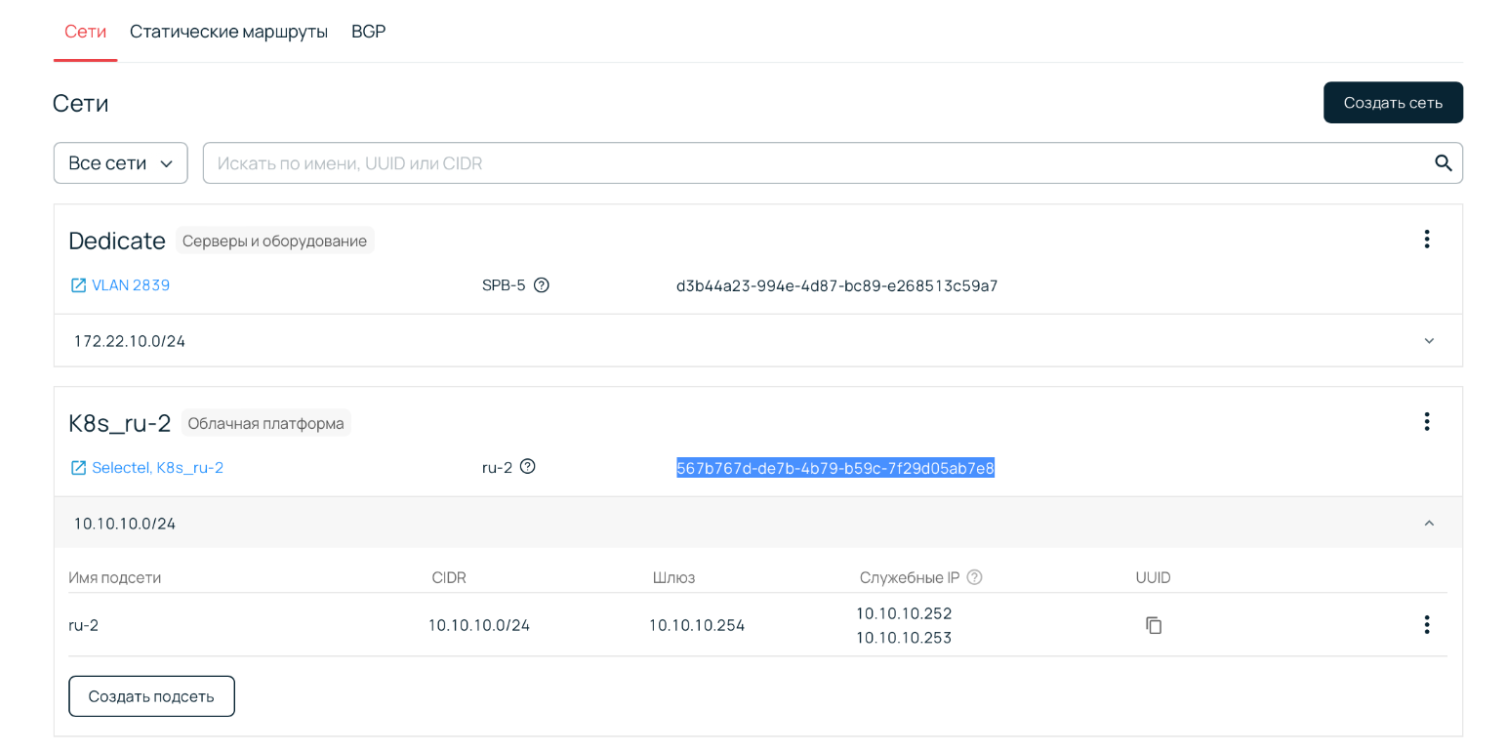
Task: Open the ru-2 subnet row options menu
Action: click(x=1427, y=625)
